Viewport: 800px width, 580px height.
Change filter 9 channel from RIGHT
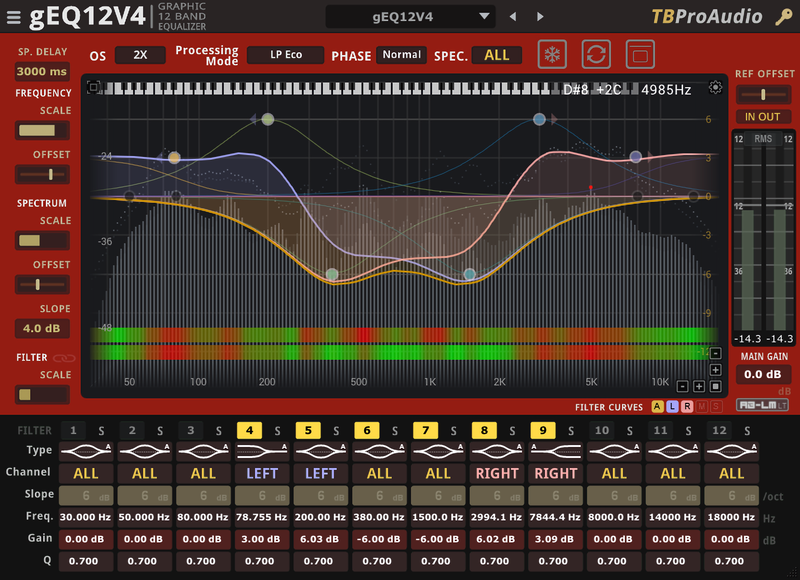(x=556, y=474)
